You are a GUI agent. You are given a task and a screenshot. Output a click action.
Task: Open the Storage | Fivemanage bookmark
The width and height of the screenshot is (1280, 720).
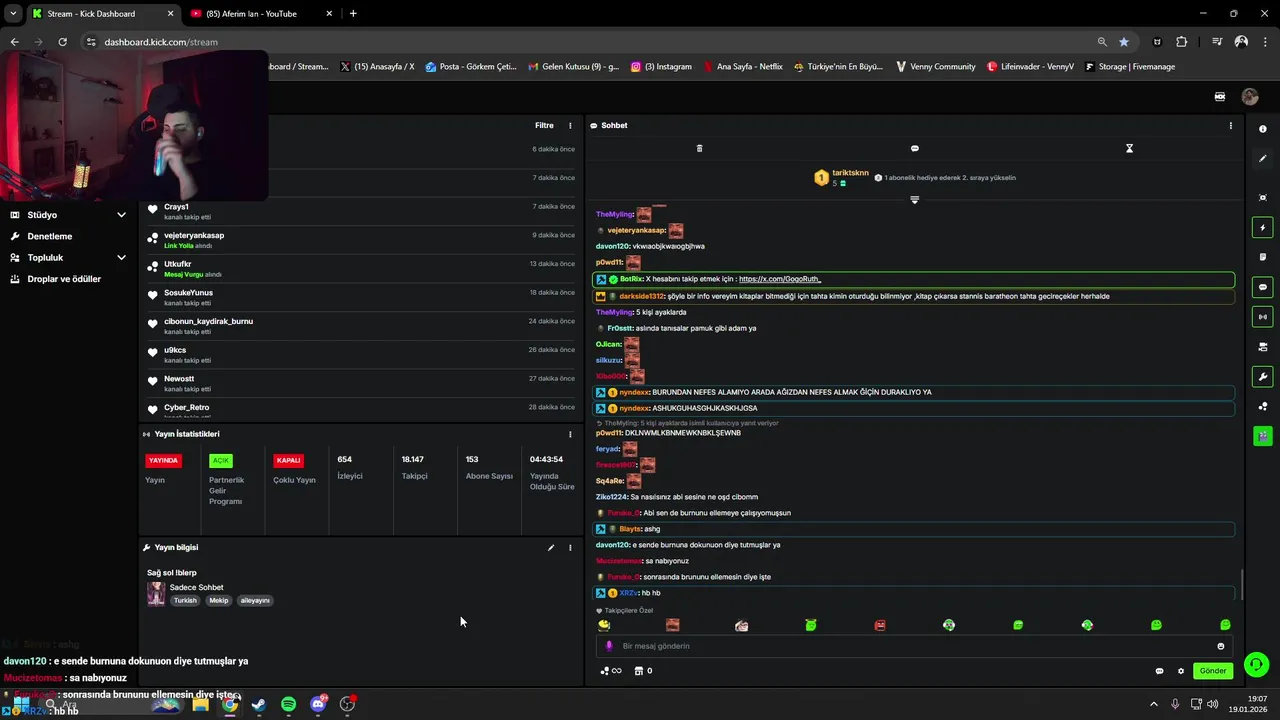pos(1130,67)
